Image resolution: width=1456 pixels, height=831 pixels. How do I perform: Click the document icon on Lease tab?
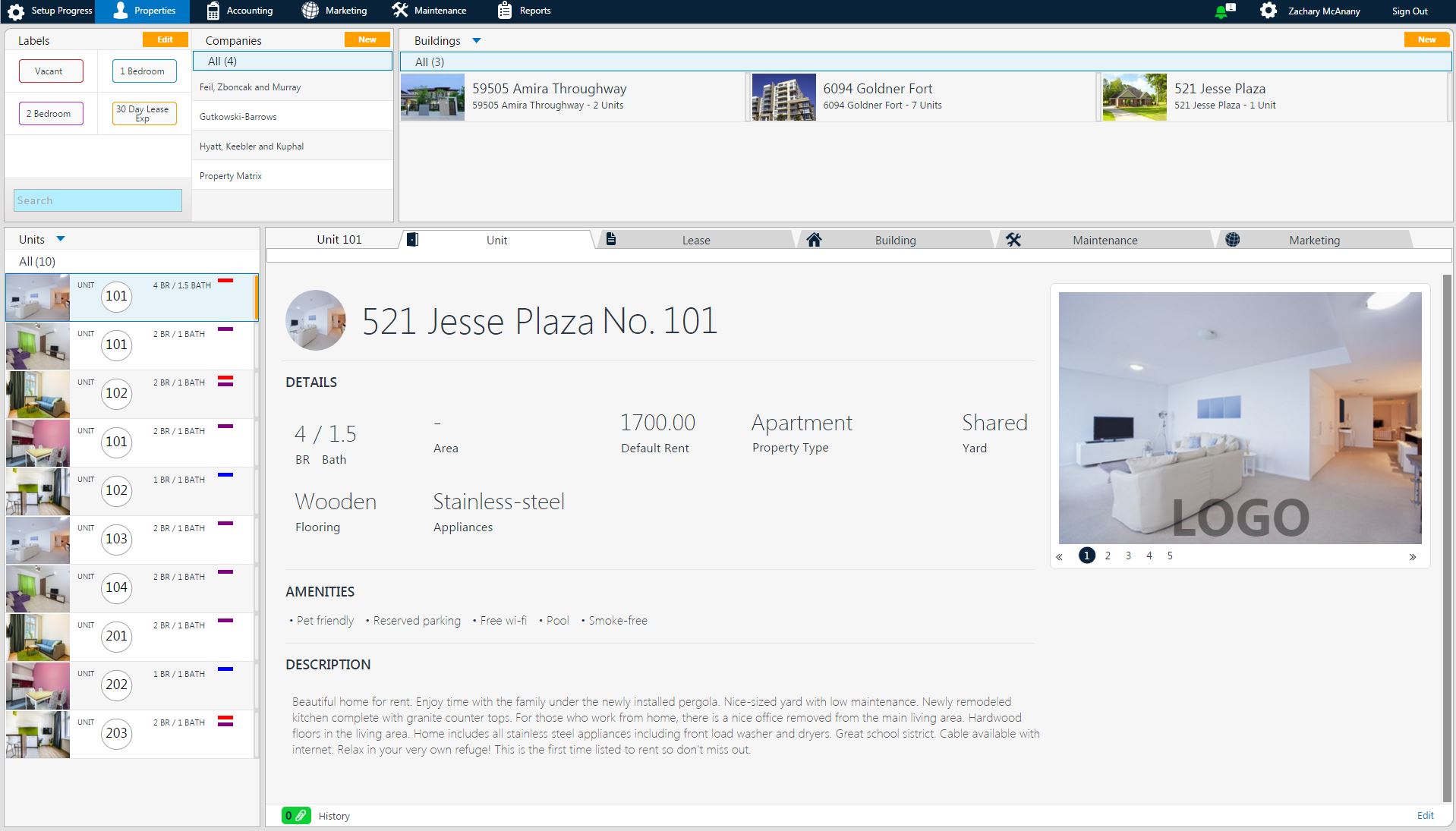point(611,239)
